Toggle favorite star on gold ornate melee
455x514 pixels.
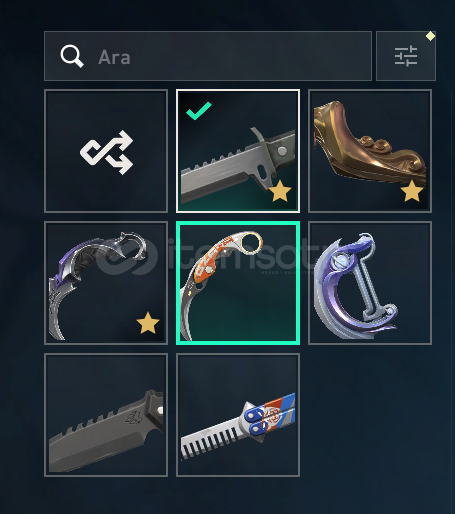coord(412,191)
